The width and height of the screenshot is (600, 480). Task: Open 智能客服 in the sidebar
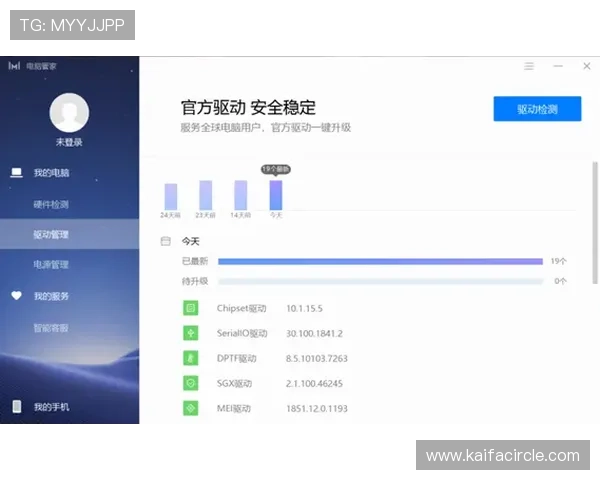pos(51,328)
